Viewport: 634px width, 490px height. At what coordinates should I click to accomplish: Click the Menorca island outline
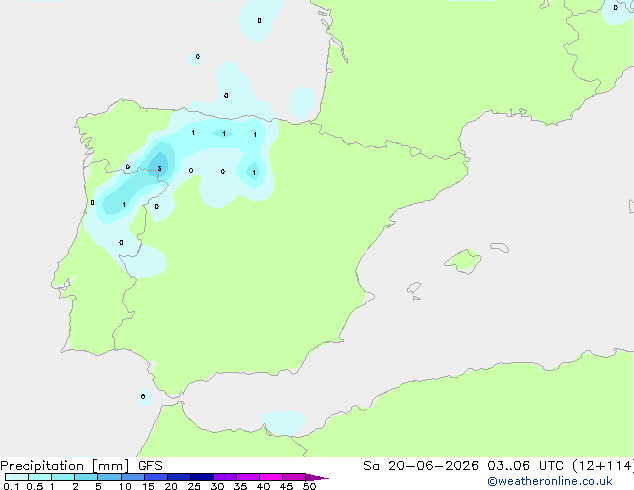pos(499,247)
